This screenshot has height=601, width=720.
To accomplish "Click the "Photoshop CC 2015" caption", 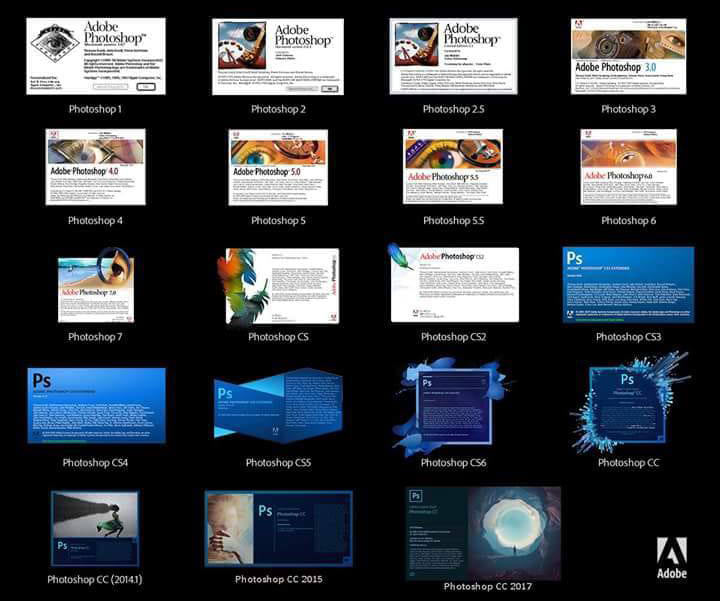I will point(279,579).
